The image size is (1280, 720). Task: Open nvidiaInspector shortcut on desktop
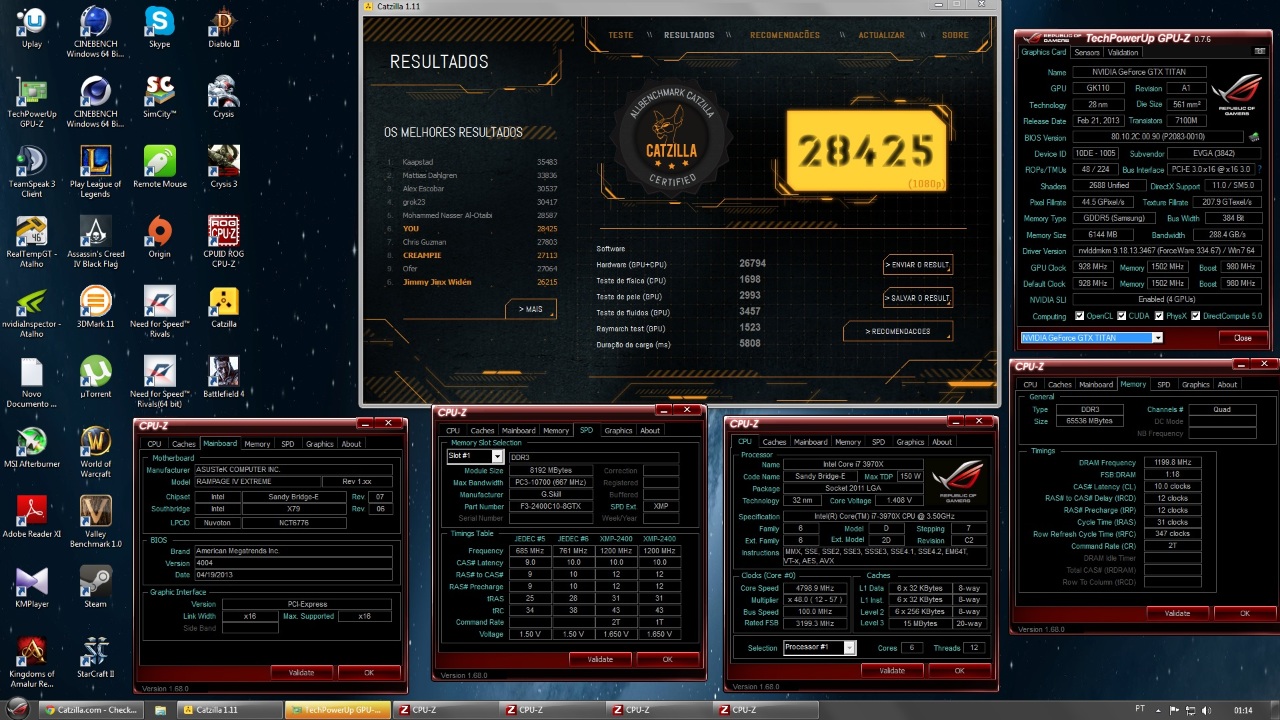tap(32, 312)
